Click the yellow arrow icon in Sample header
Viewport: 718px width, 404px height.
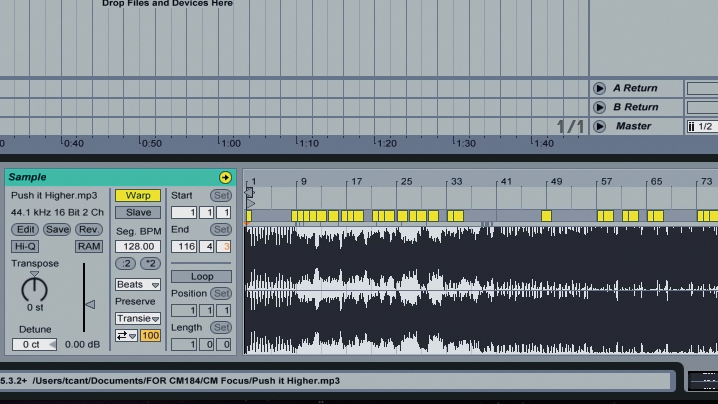point(225,177)
